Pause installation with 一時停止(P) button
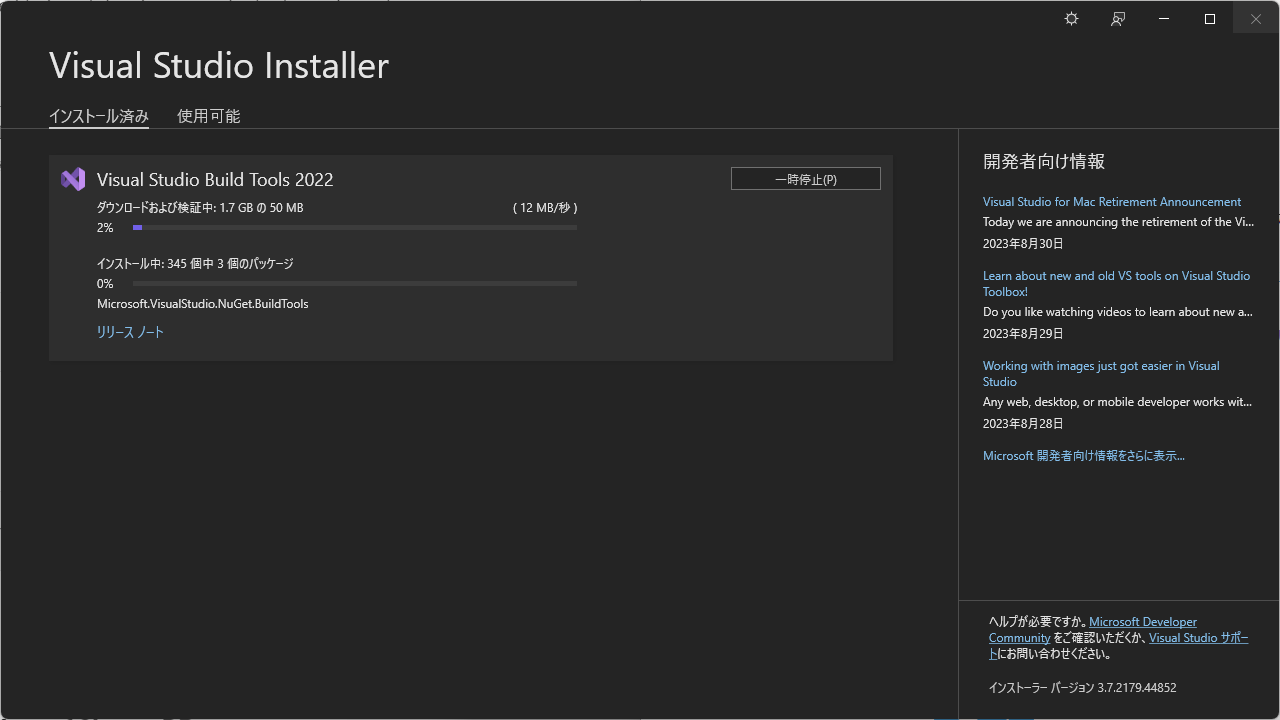The width and height of the screenshot is (1280, 720). pyautogui.click(x=805, y=179)
